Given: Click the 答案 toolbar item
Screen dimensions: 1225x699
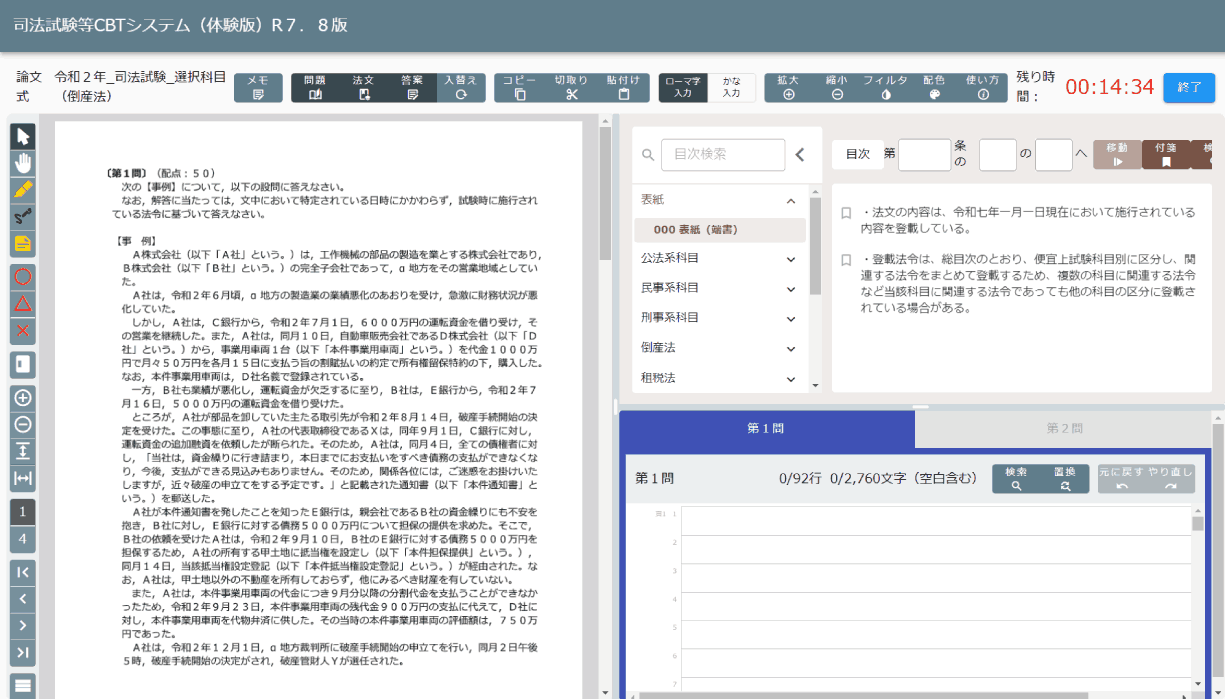Looking at the screenshot, I should [x=413, y=87].
